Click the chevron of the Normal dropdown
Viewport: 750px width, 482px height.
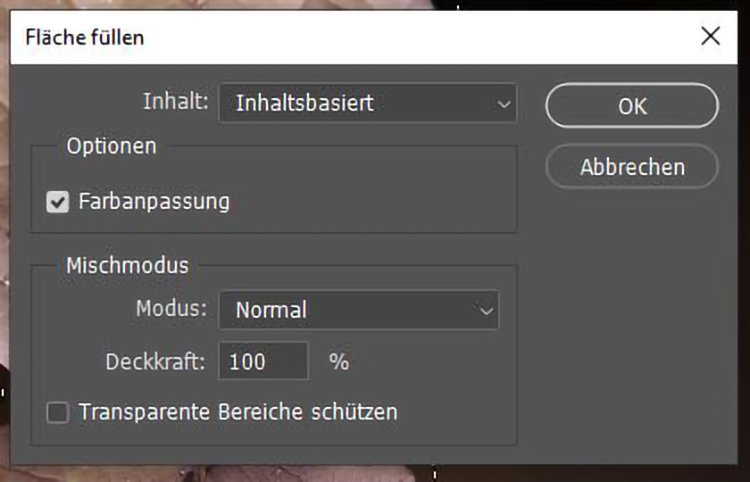486,311
